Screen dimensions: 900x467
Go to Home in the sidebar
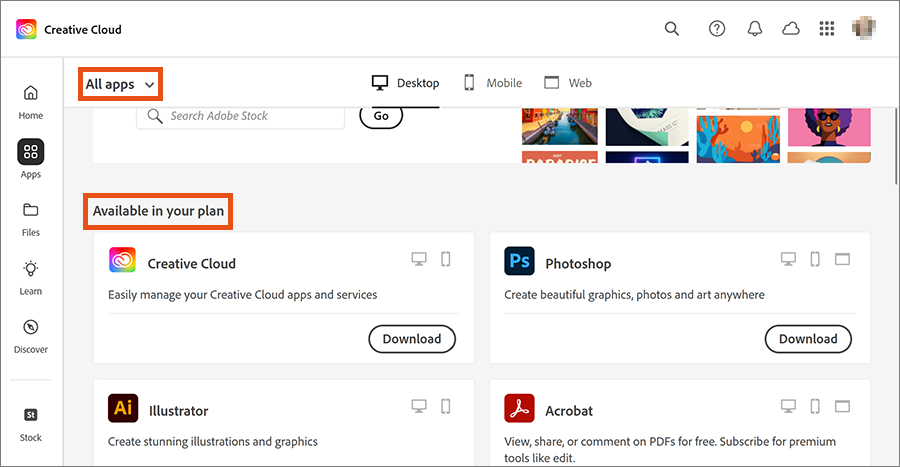click(31, 101)
